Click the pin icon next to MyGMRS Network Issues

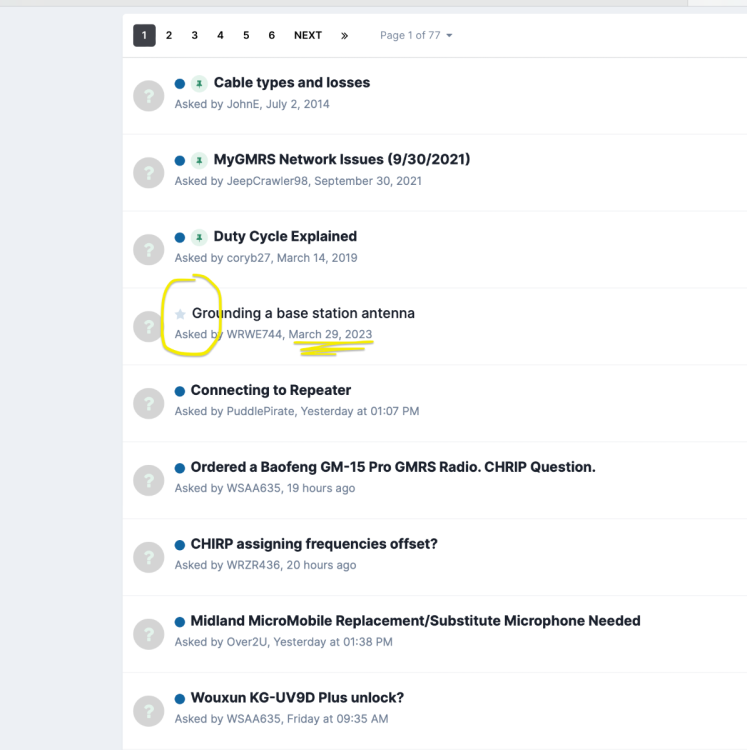(x=199, y=160)
